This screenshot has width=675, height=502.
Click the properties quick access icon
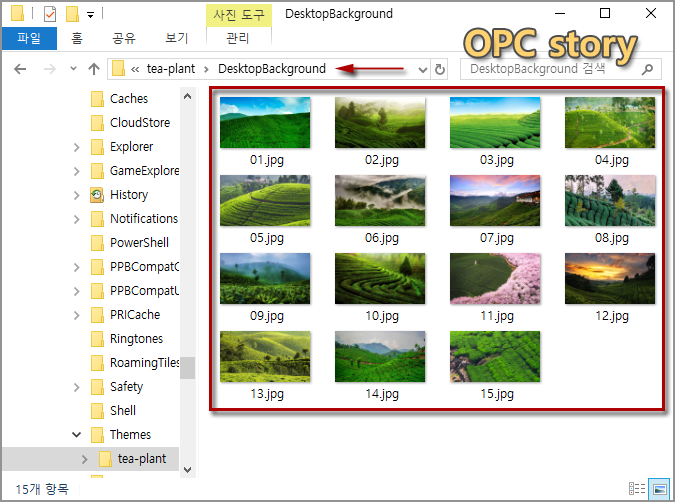pos(50,14)
